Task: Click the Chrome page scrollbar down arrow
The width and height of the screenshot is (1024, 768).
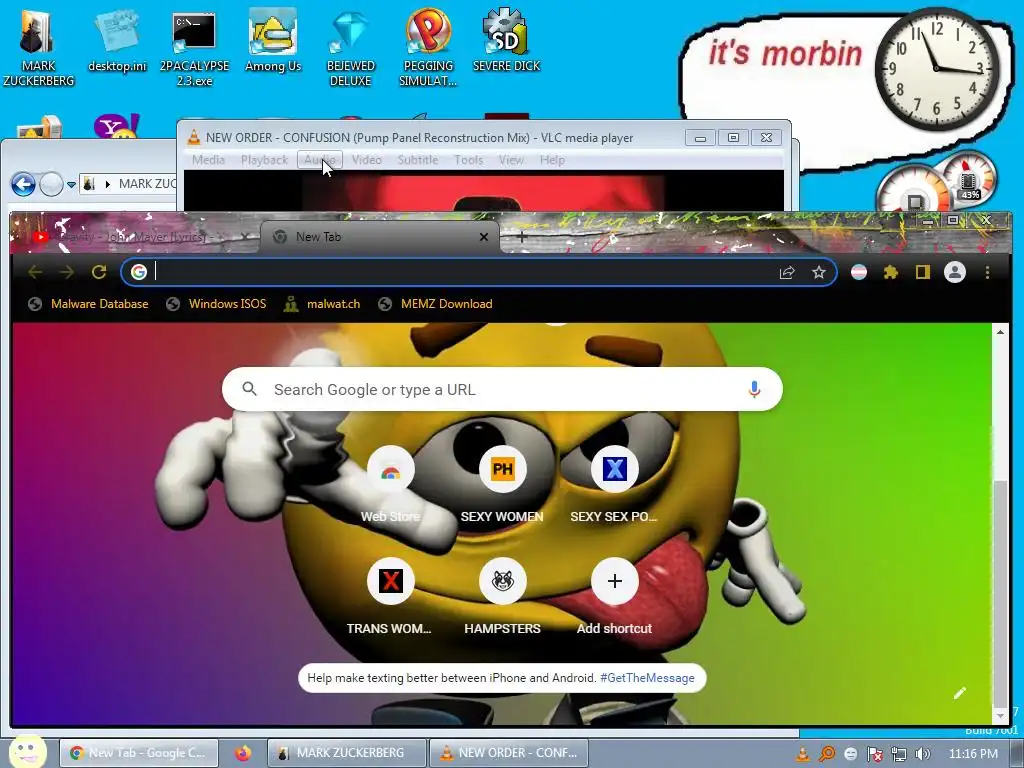Action: click(x=1000, y=716)
